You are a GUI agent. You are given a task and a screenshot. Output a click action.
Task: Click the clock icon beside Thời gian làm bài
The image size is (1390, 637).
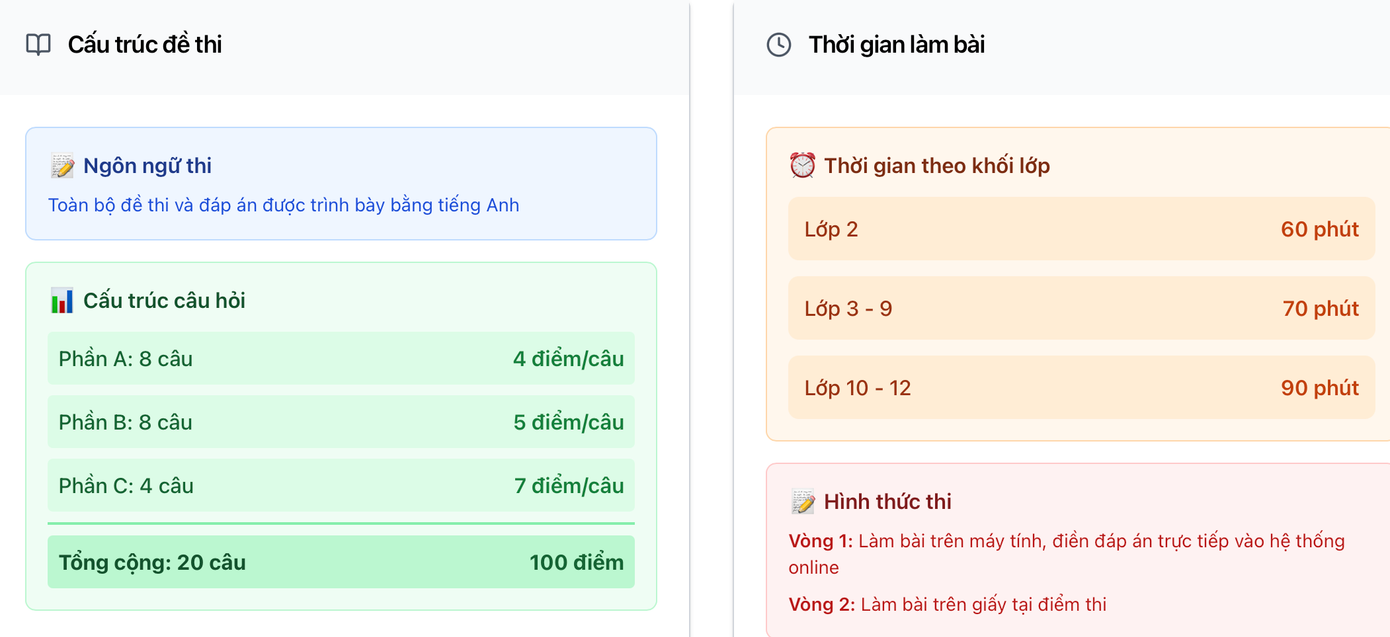779,45
